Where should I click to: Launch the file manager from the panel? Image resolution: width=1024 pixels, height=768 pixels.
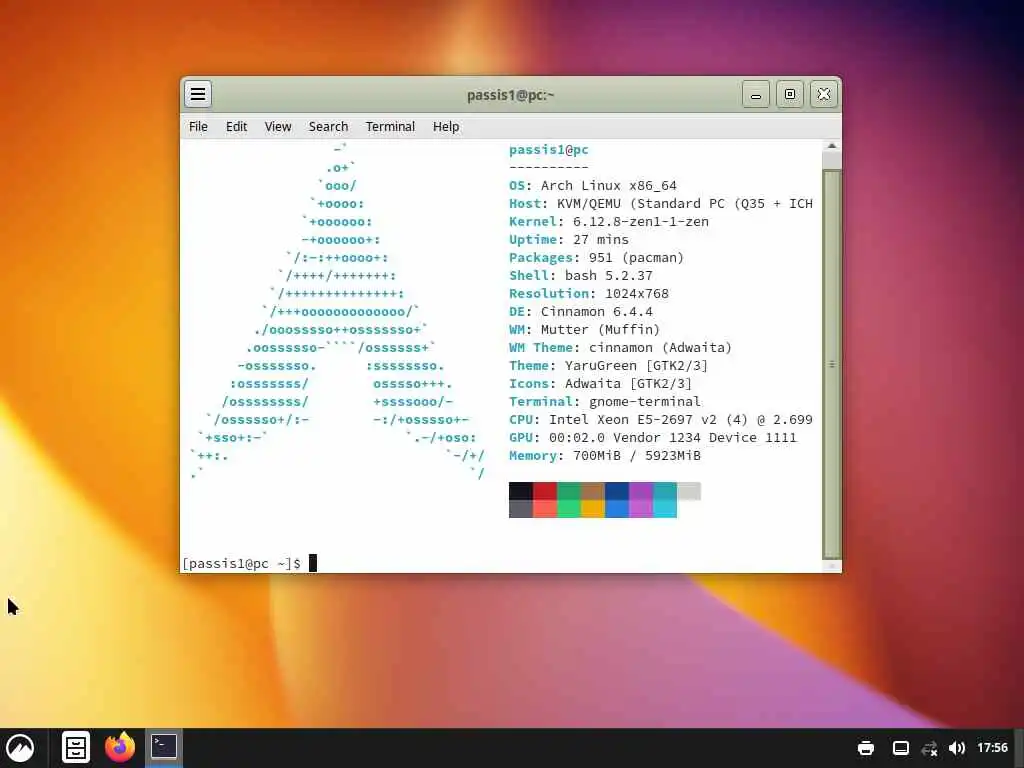(x=76, y=748)
